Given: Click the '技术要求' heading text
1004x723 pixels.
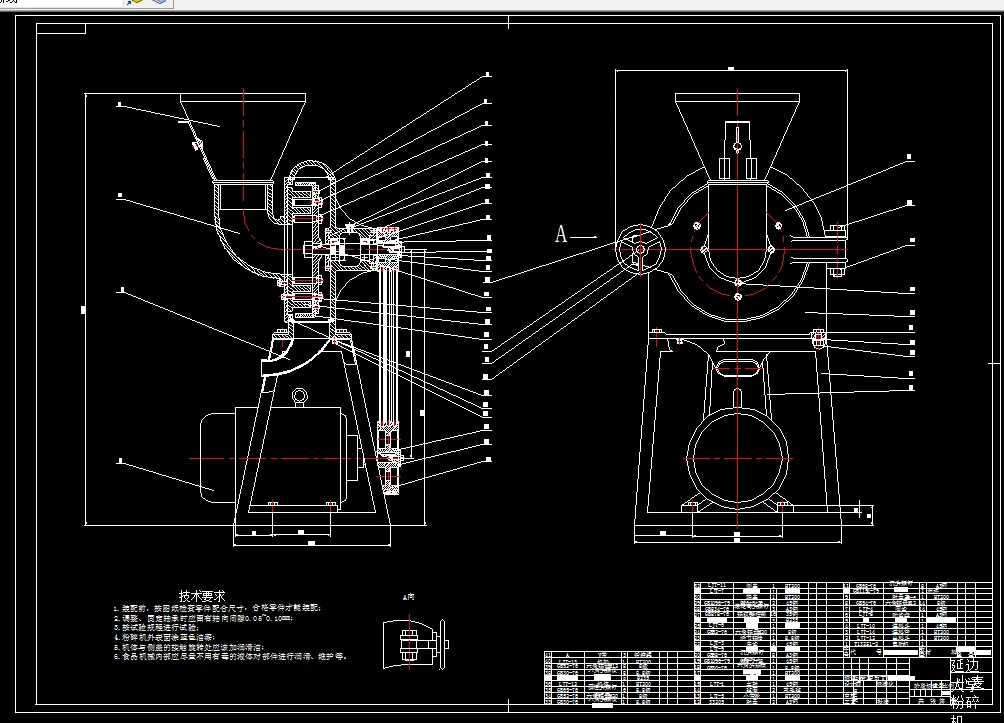Looking at the screenshot, I should coord(202,596).
